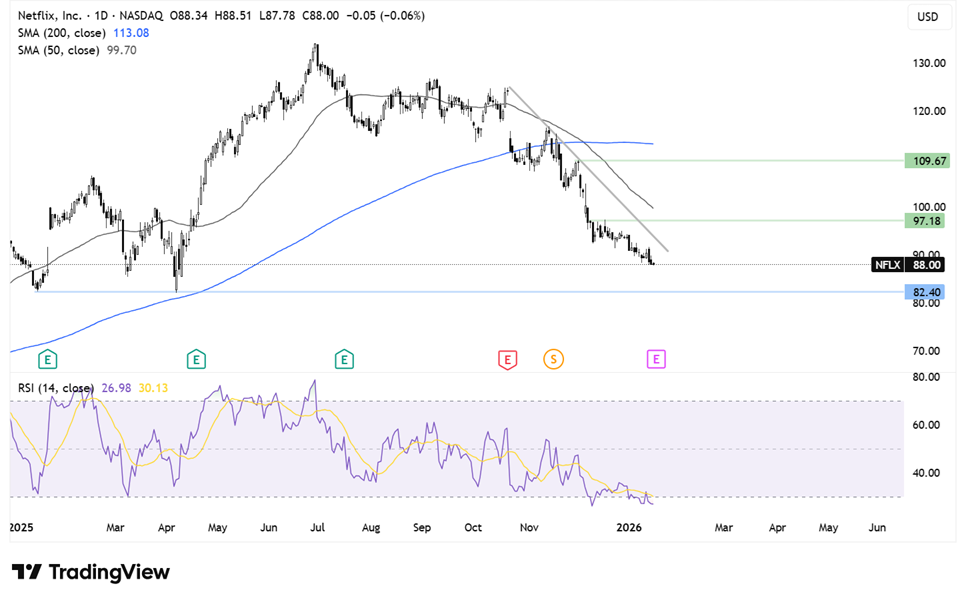Click the Sep label on time axis
Image resolution: width=966 pixels, height=598 pixels.
coord(422,528)
